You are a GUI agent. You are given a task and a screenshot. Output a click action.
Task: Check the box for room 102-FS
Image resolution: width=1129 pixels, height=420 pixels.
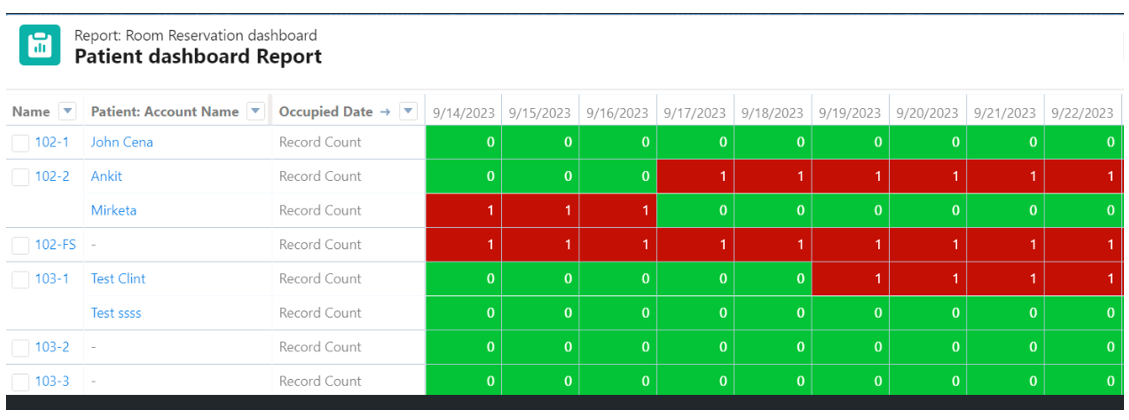[21, 245]
